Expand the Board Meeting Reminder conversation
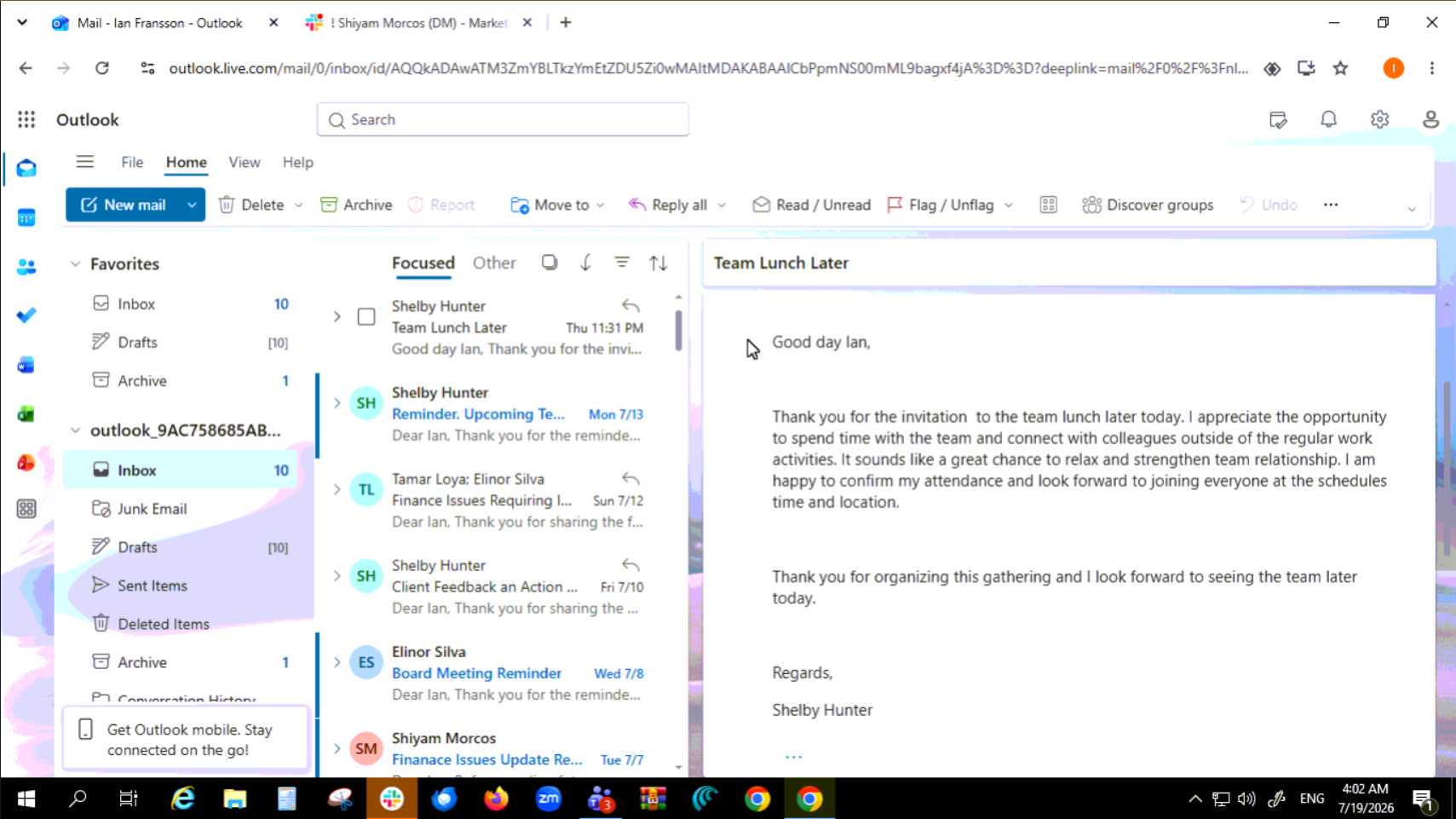The height and width of the screenshot is (819, 1456). click(337, 662)
